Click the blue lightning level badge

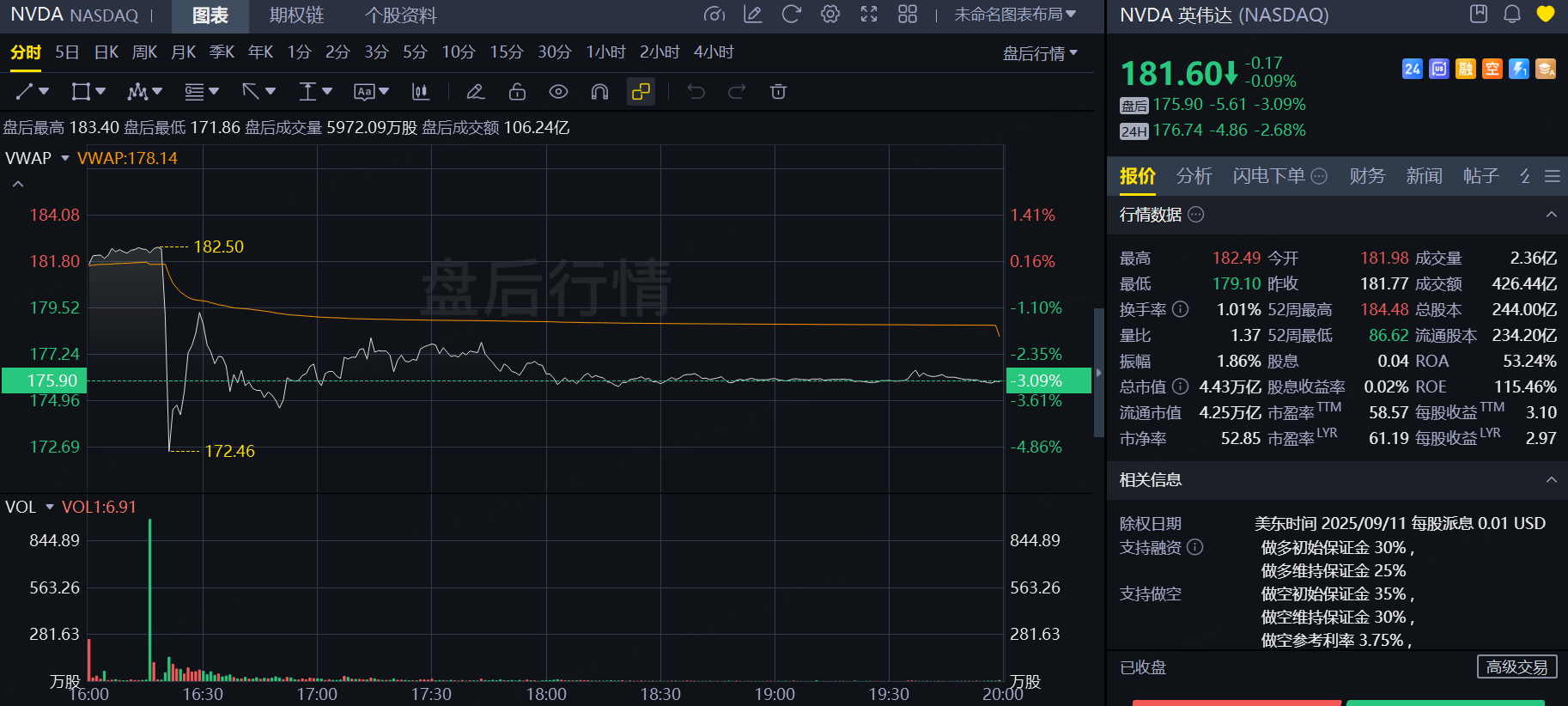(1519, 69)
